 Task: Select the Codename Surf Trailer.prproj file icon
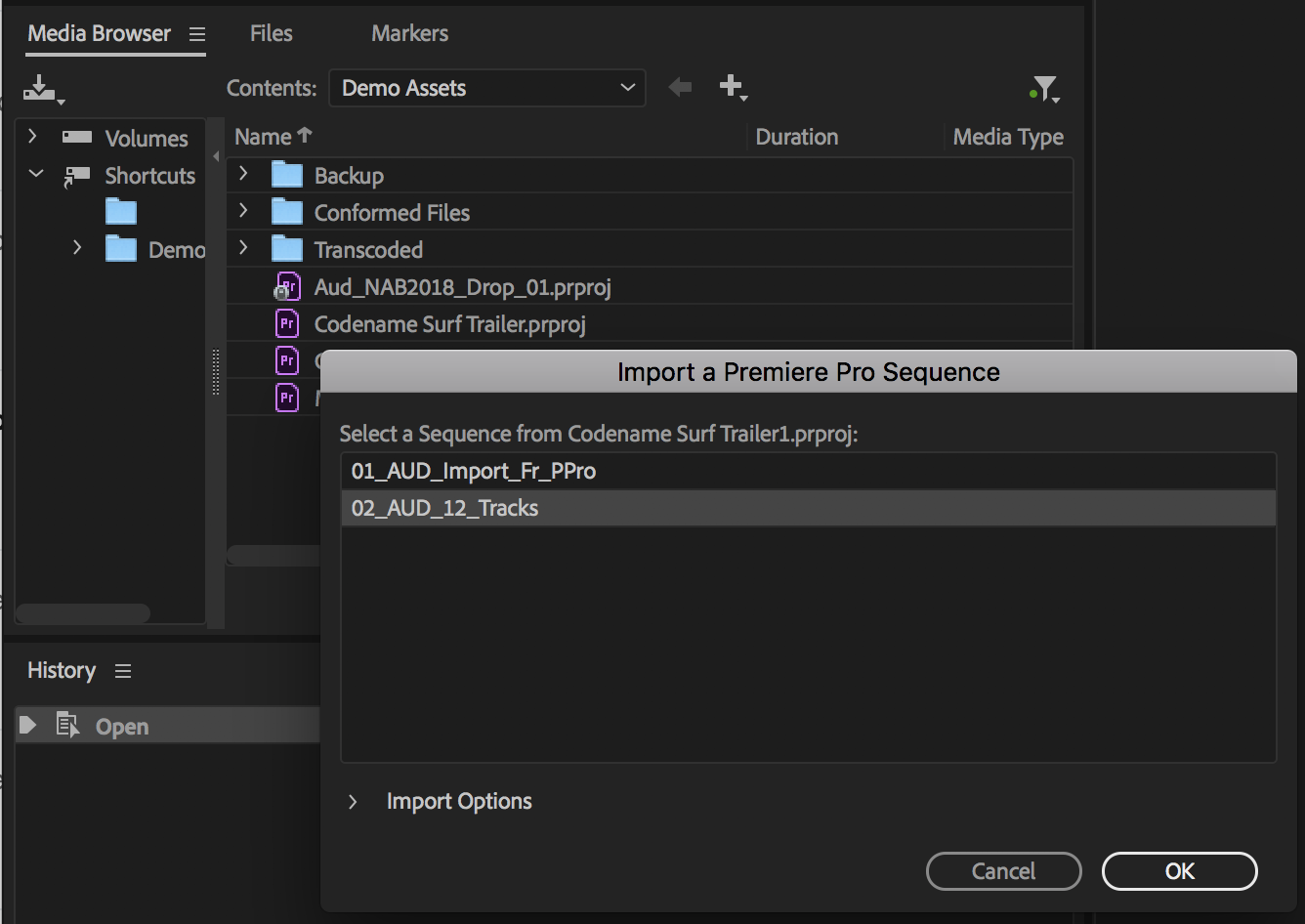coord(287,323)
